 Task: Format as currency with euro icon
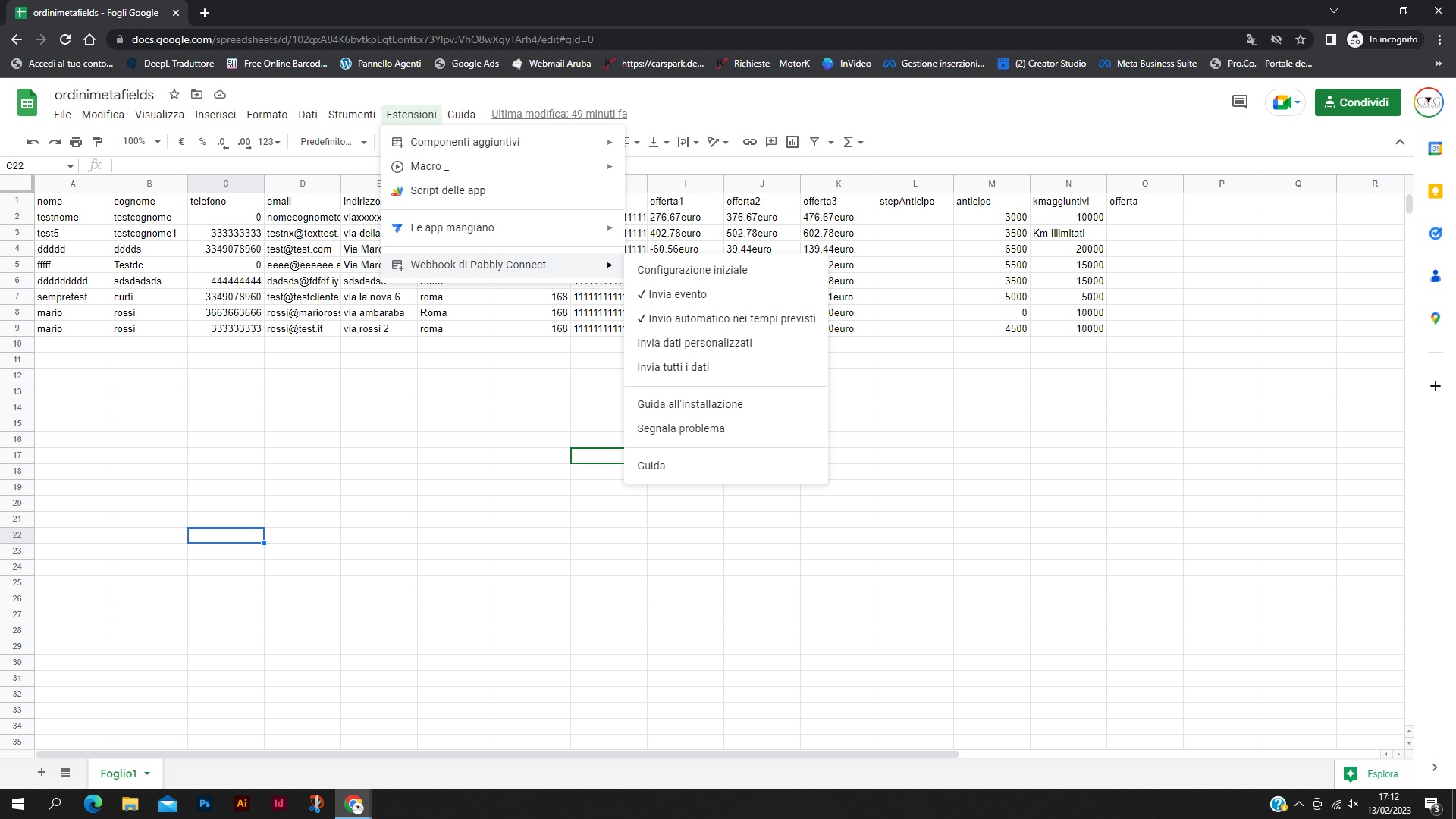[x=181, y=142]
